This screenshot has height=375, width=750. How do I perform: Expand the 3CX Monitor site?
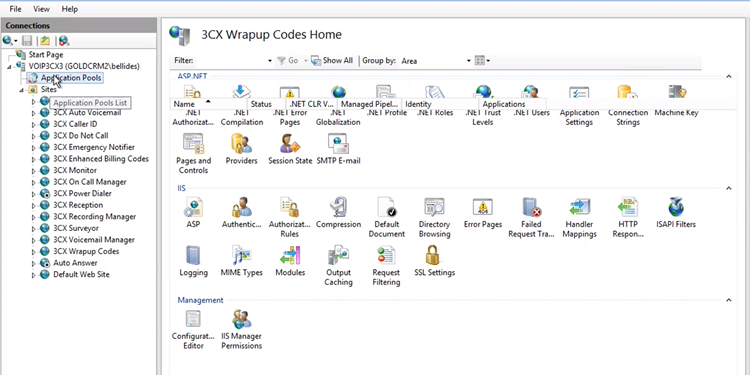pyautogui.click(x=33, y=171)
